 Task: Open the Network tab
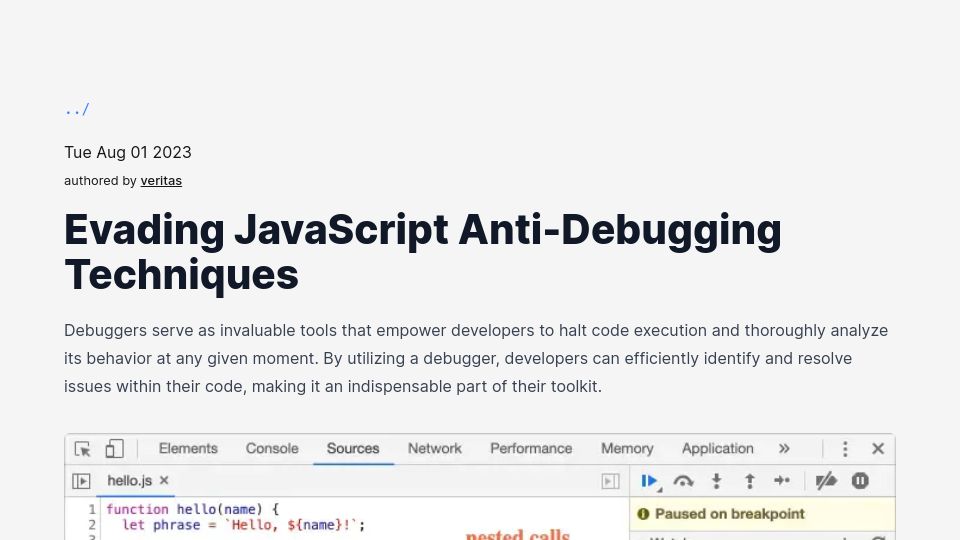click(435, 449)
